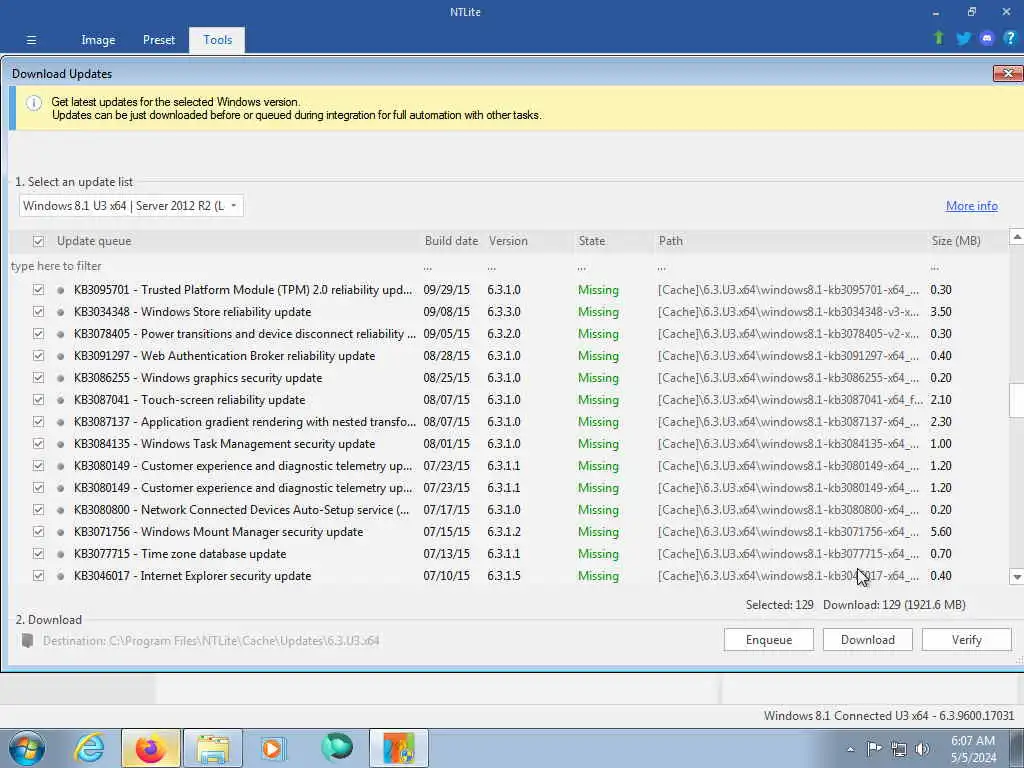Uncheck KB3091297 Web Authentication Broker update
Screen dimensions: 1024x768
[x=39, y=356]
